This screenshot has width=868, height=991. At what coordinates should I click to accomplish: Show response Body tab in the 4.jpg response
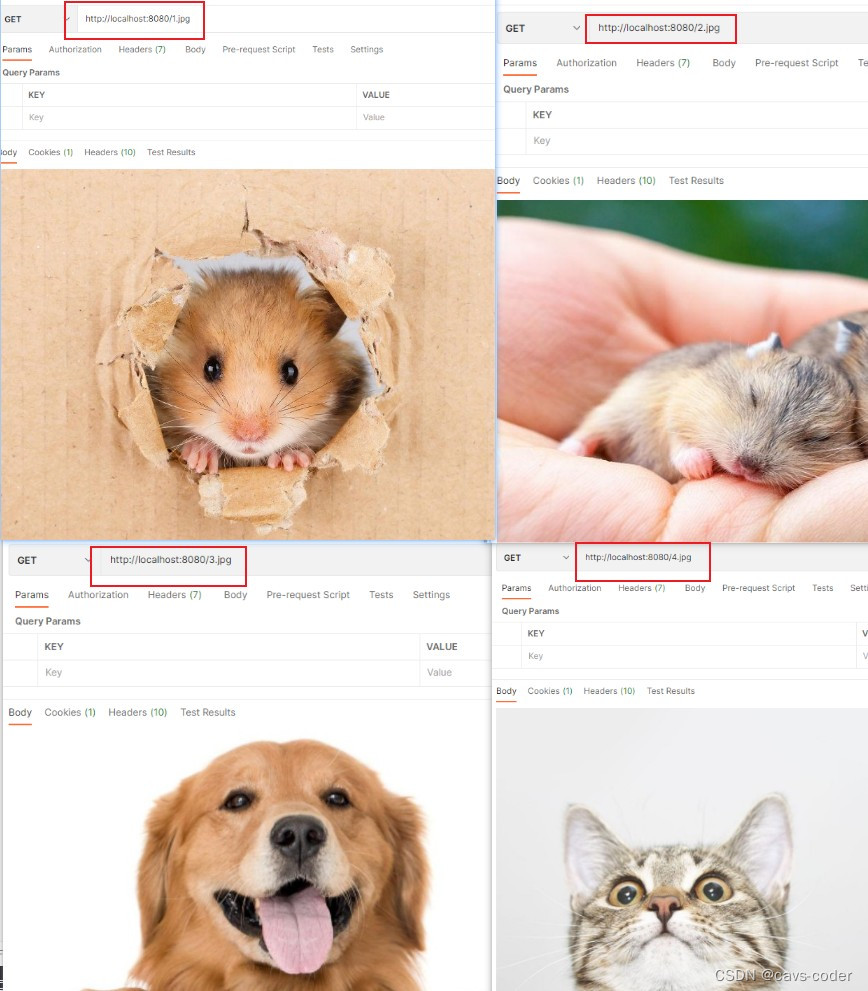pos(506,691)
